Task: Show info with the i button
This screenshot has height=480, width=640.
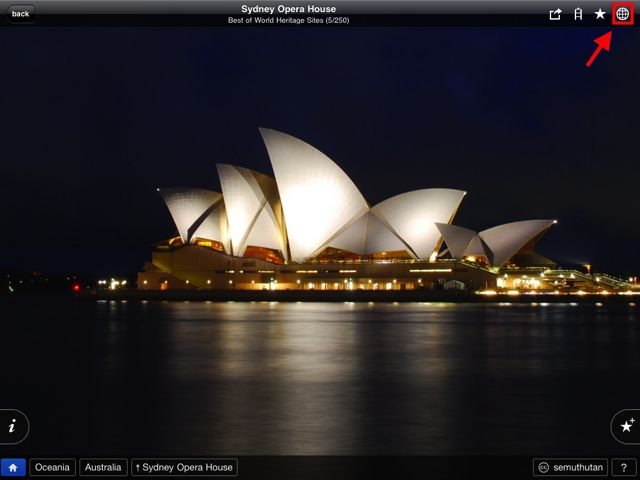Action: coord(13,427)
